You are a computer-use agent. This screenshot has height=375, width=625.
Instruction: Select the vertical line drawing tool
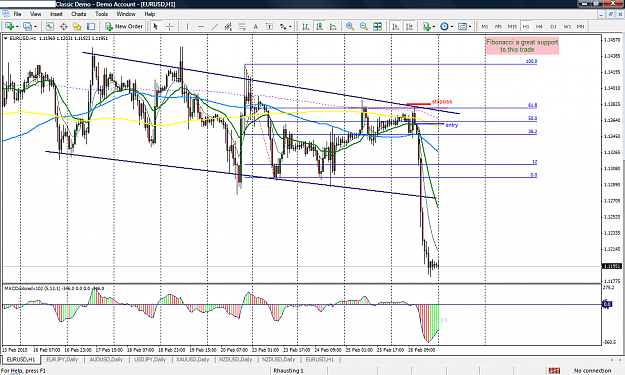tap(187, 26)
